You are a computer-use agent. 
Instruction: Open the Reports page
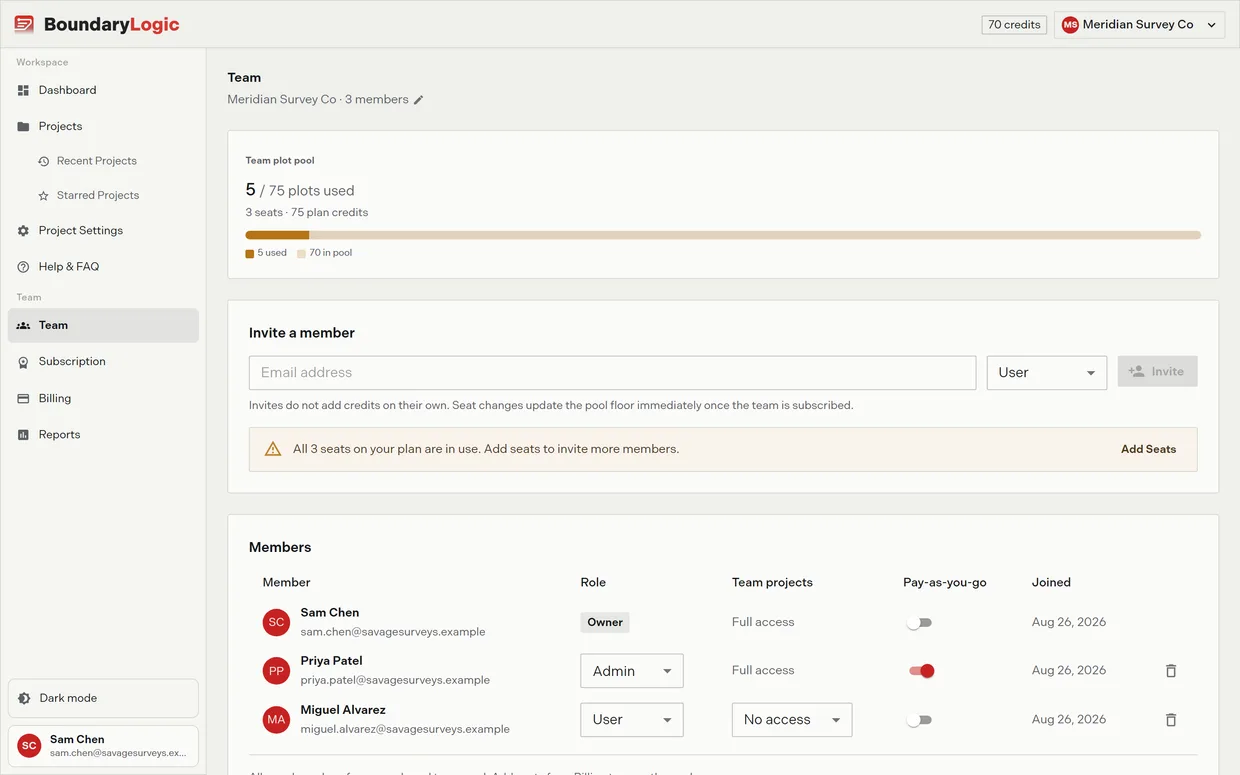103,435
